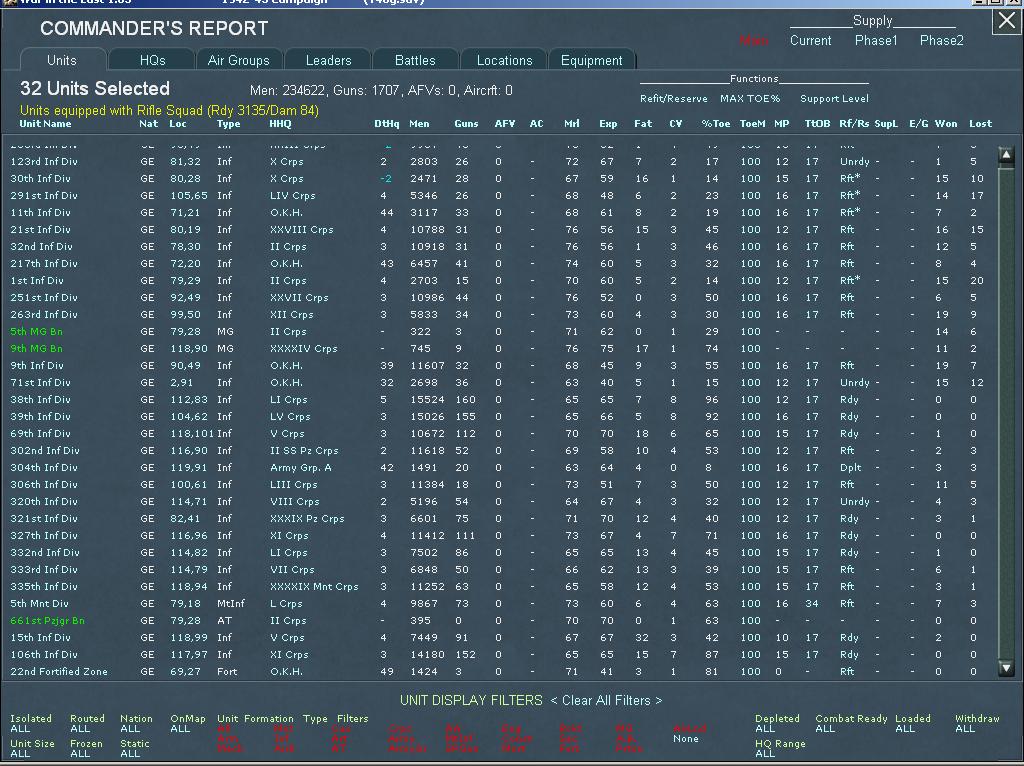Sort by the Nat column header
Image resolution: width=1024 pixels, height=766 pixels.
click(x=148, y=123)
